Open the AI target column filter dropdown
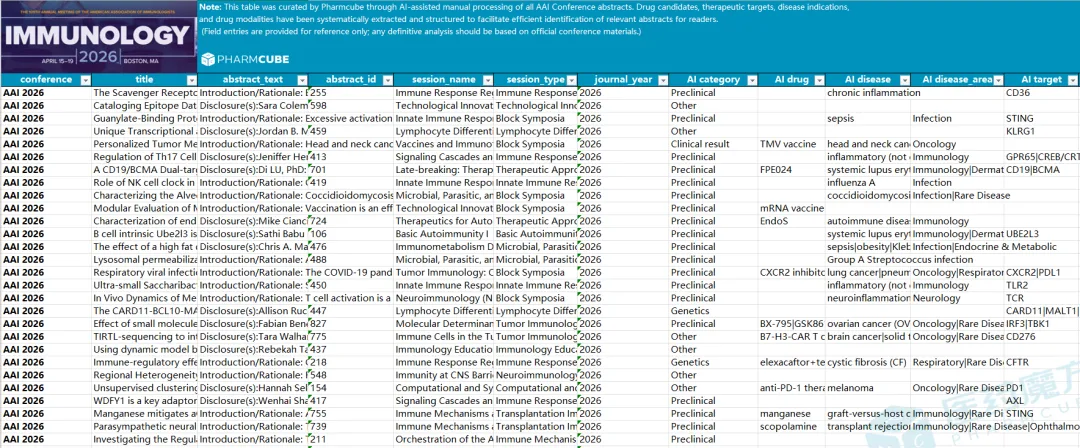This screenshot has width=1080, height=448. [x=1072, y=80]
